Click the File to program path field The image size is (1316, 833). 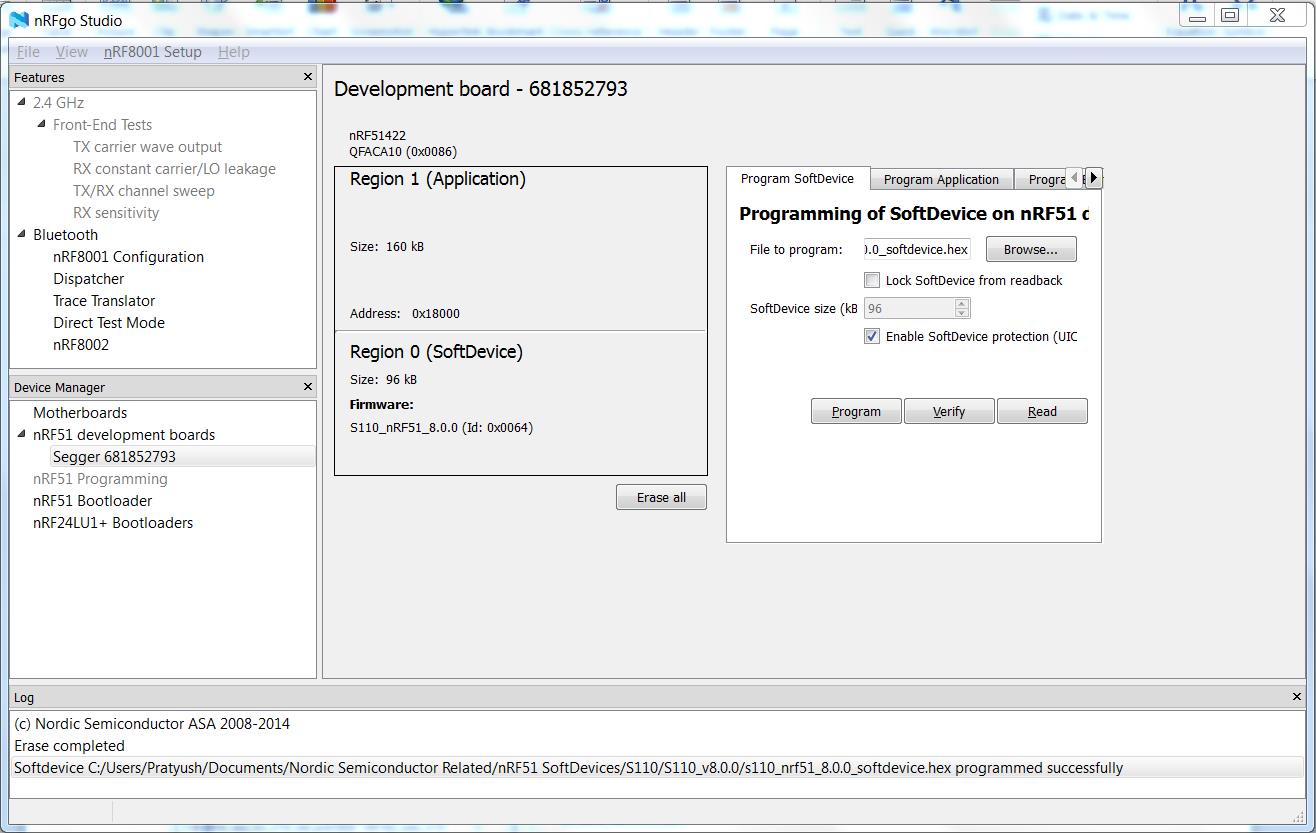pyautogui.click(x=917, y=249)
